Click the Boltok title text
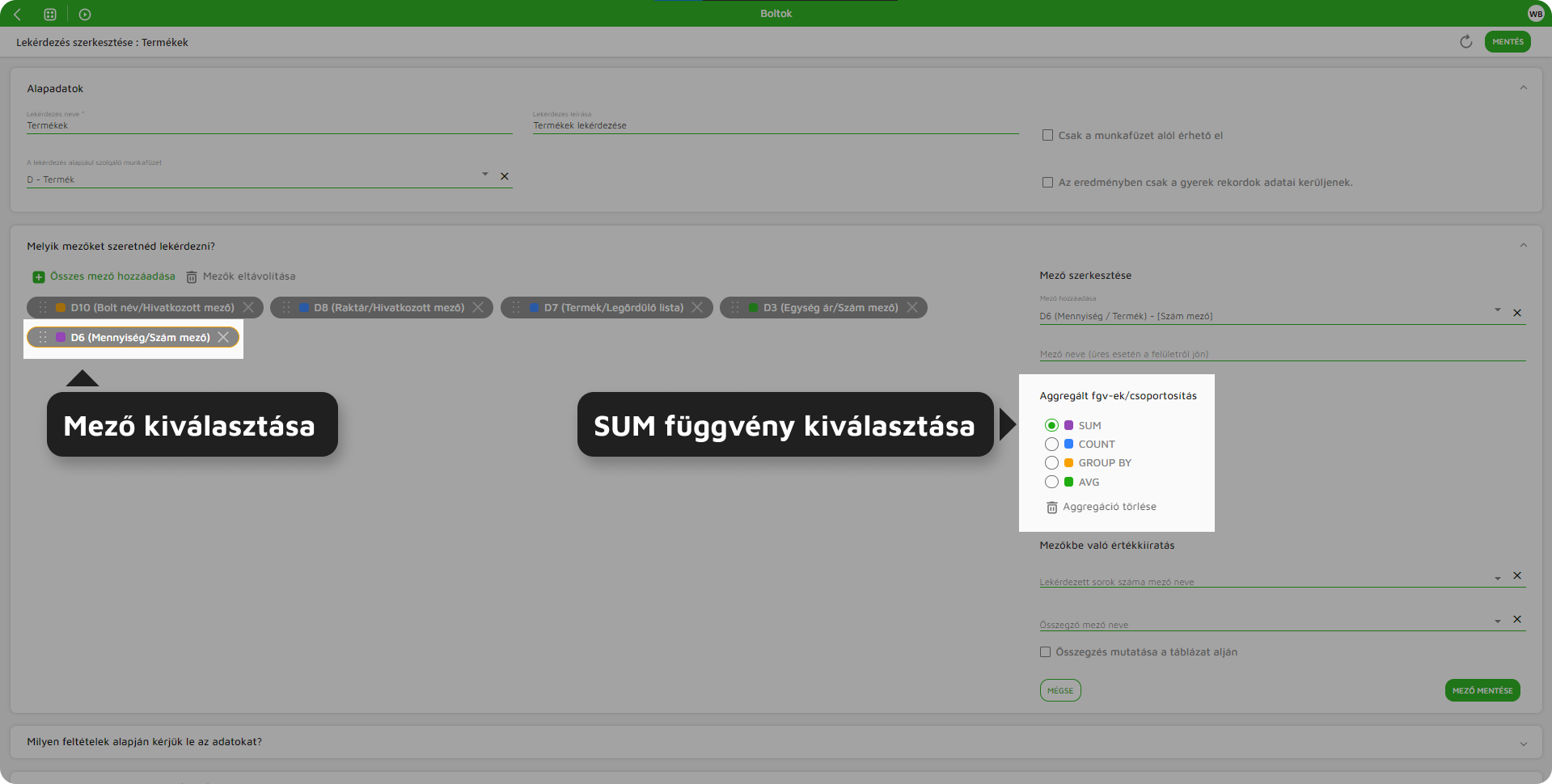Image resolution: width=1552 pixels, height=784 pixels. coord(776,14)
